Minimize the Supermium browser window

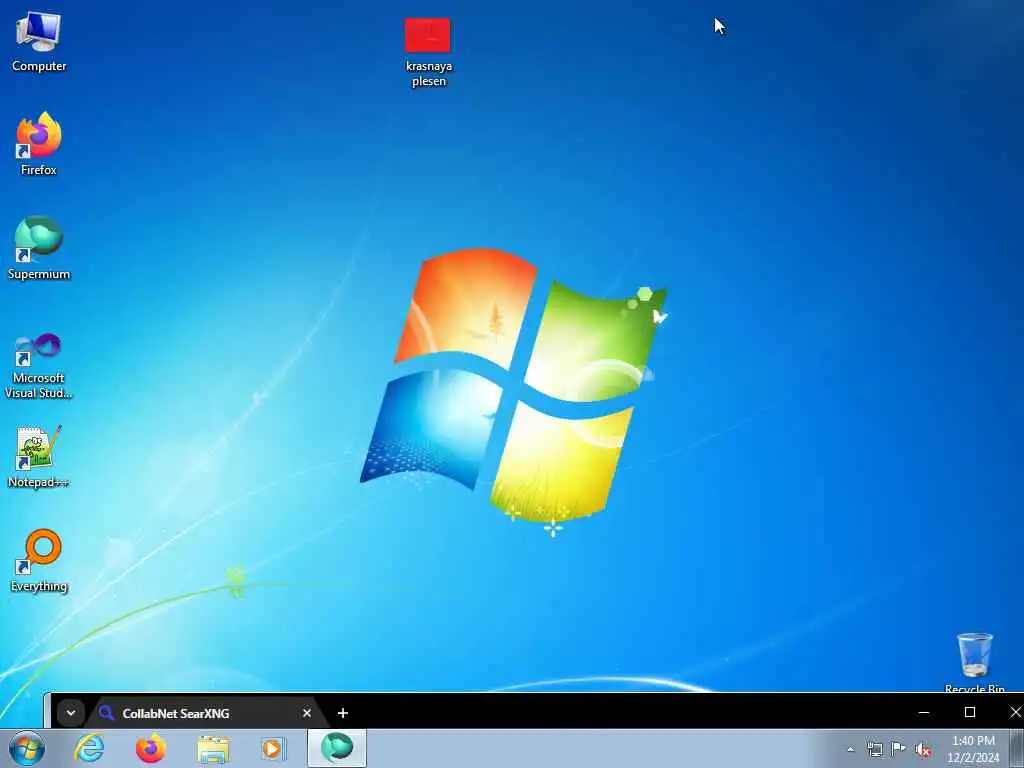923,712
